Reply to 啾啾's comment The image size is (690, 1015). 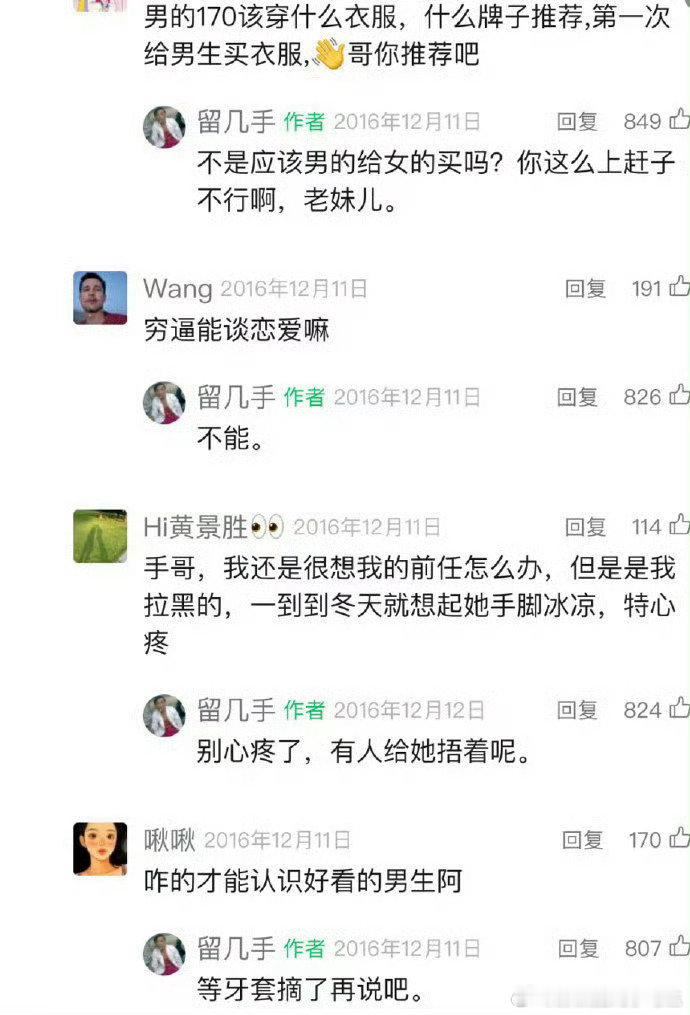coord(583,840)
